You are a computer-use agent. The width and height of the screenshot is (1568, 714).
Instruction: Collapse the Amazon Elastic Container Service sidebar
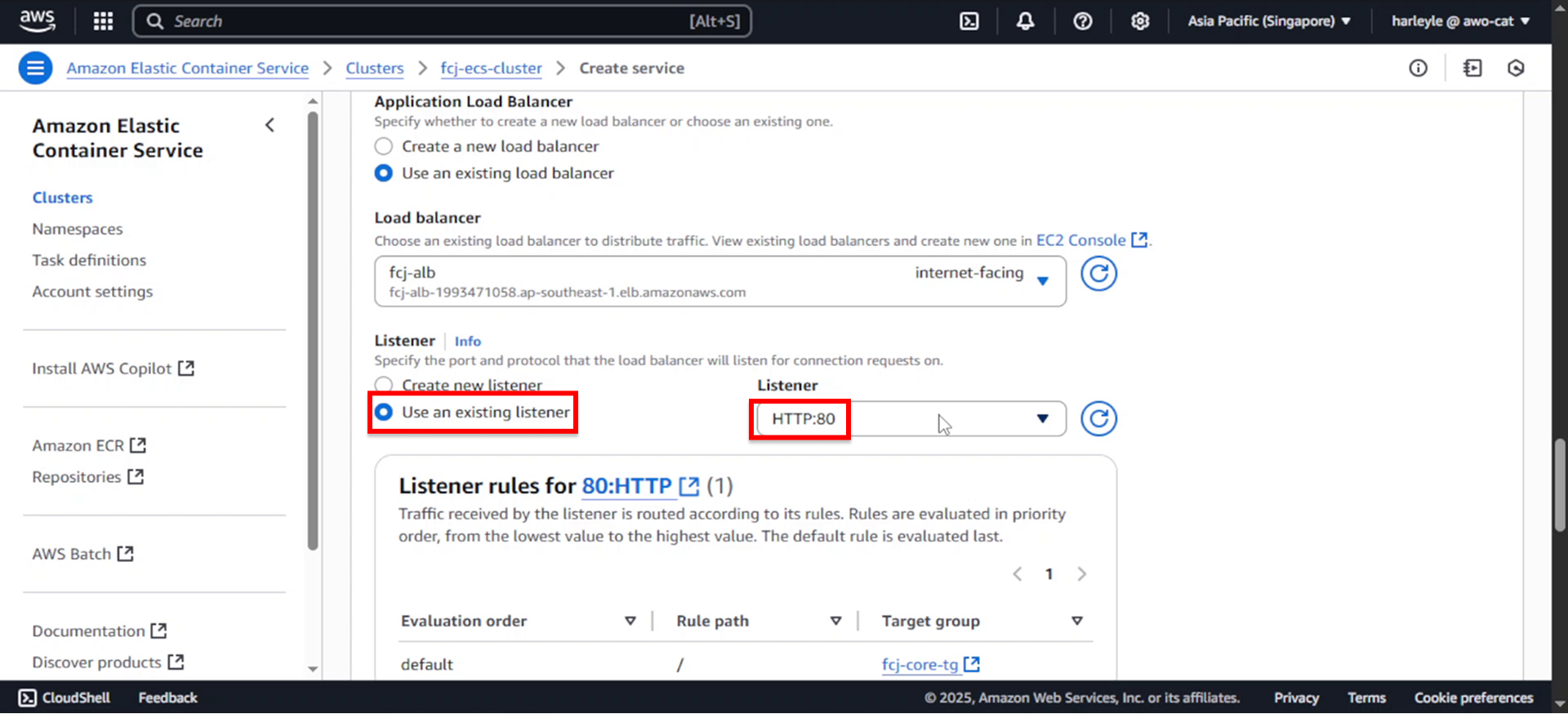tap(269, 125)
